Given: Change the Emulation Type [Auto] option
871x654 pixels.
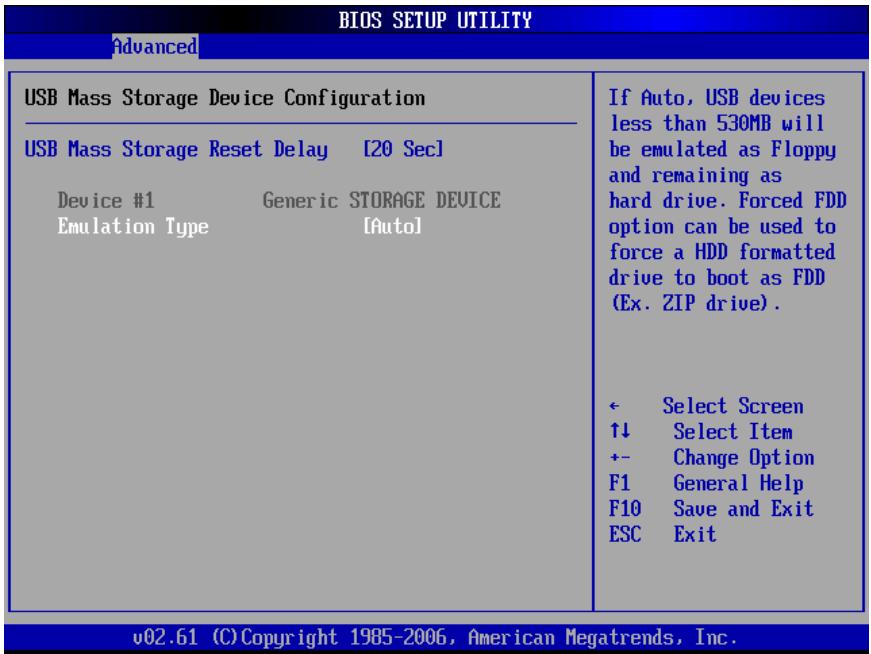Looking at the screenshot, I should [x=392, y=226].
